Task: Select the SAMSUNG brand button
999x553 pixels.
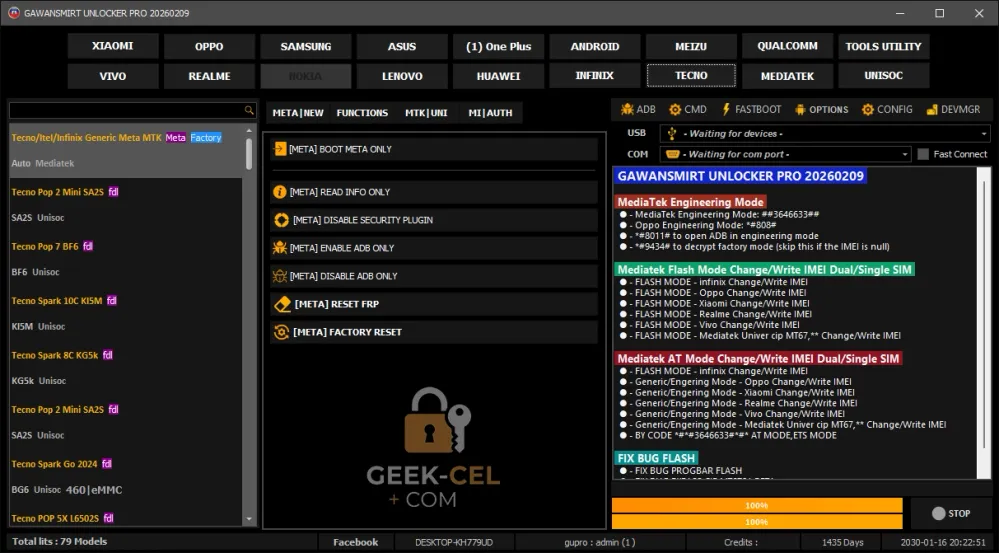Action: click(x=306, y=47)
